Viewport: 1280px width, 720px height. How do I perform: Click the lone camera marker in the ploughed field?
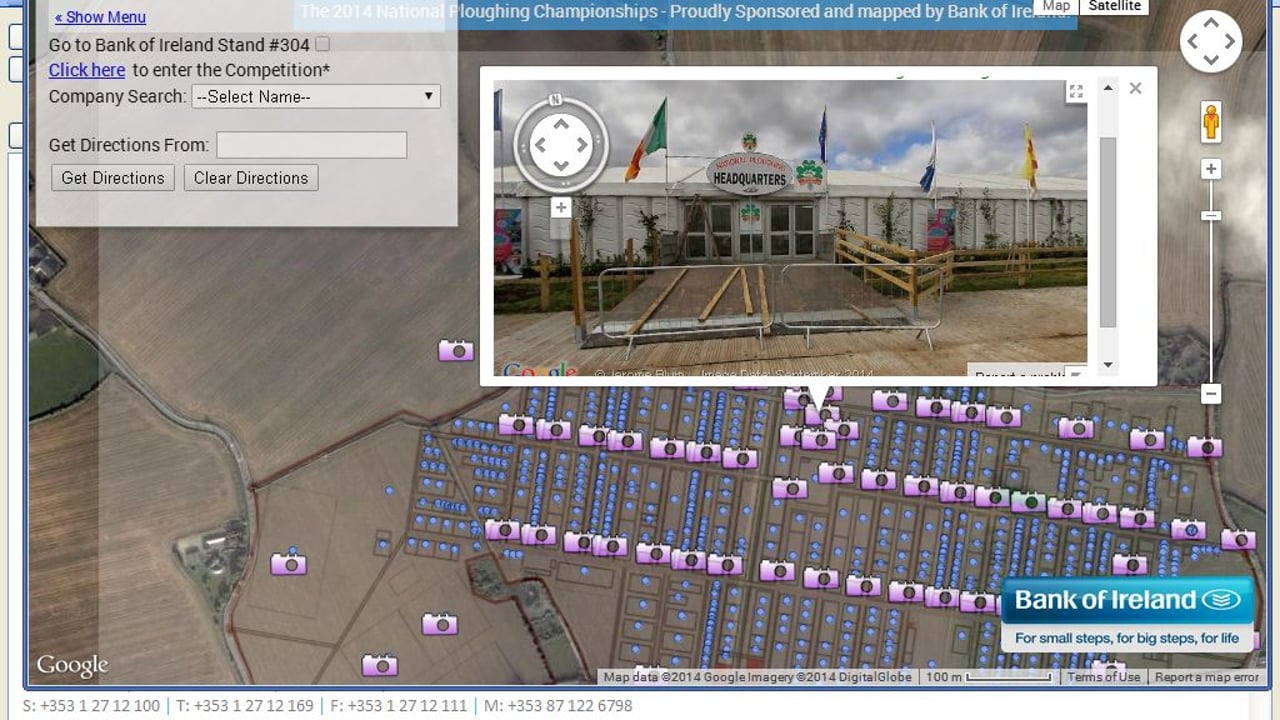[456, 350]
